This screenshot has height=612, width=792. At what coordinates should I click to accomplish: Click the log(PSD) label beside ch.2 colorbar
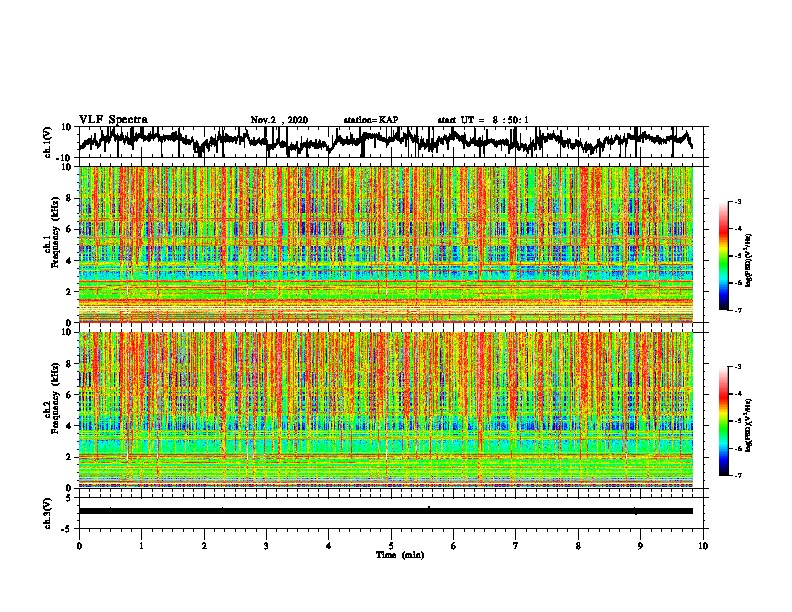click(x=748, y=425)
